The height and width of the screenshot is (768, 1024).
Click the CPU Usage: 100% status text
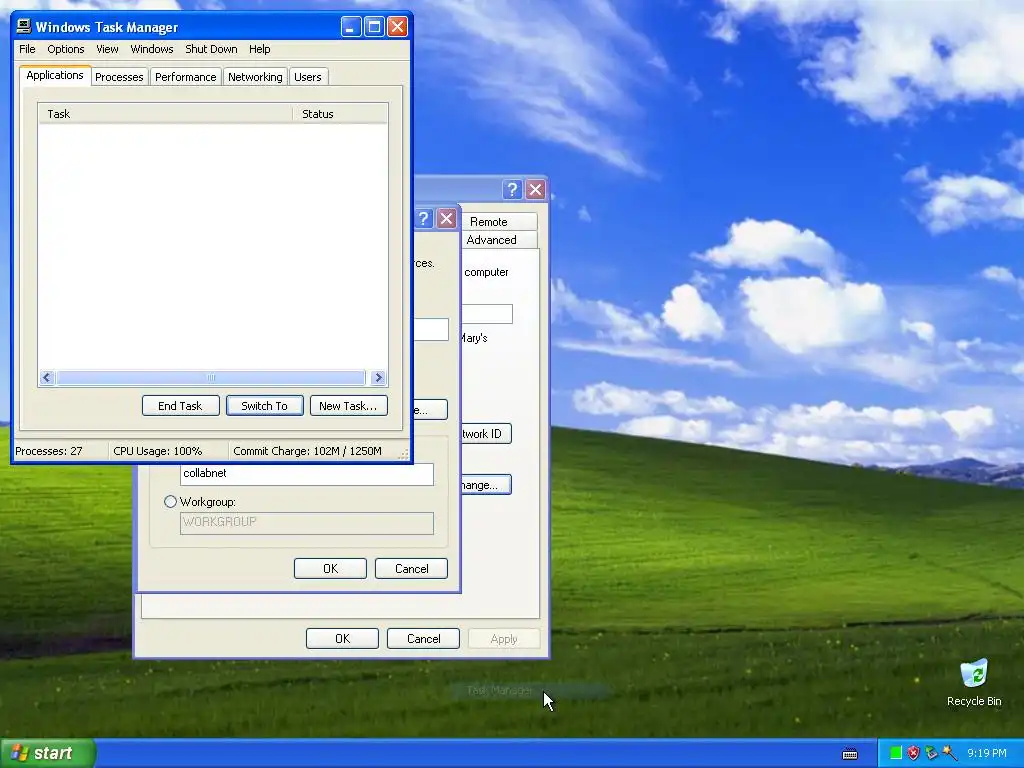(157, 451)
